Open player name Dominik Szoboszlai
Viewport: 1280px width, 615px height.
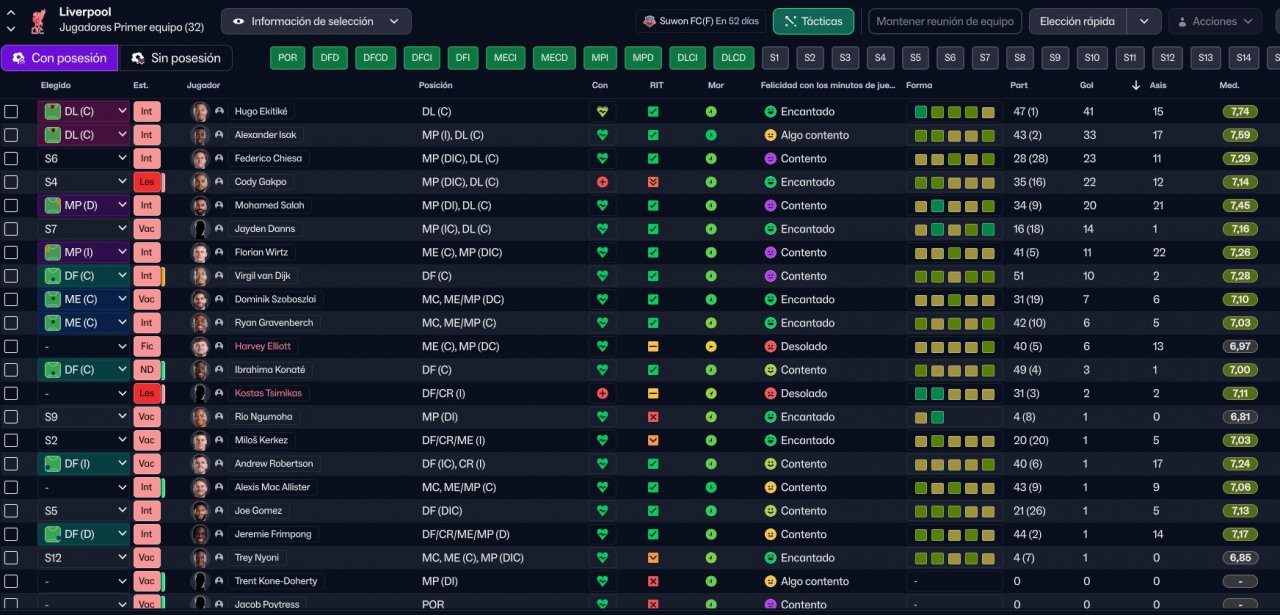click(x=273, y=299)
